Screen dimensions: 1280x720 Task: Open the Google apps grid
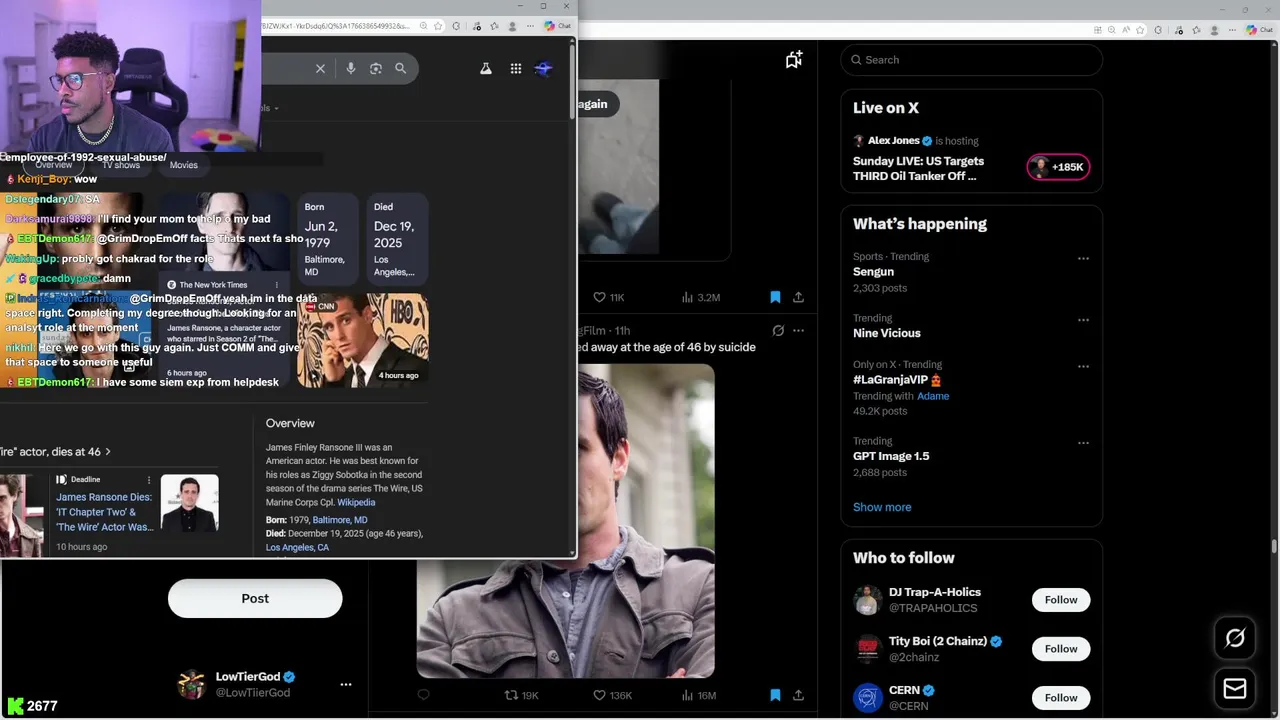[516, 69]
